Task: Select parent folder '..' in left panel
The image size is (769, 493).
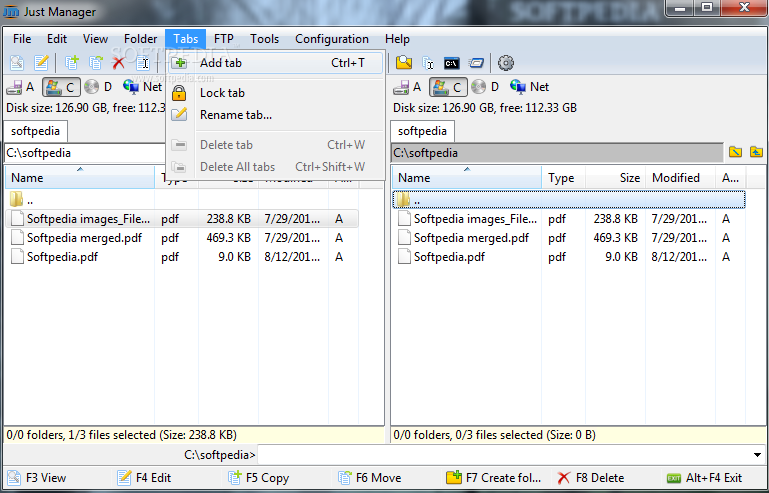Action: click(181, 200)
